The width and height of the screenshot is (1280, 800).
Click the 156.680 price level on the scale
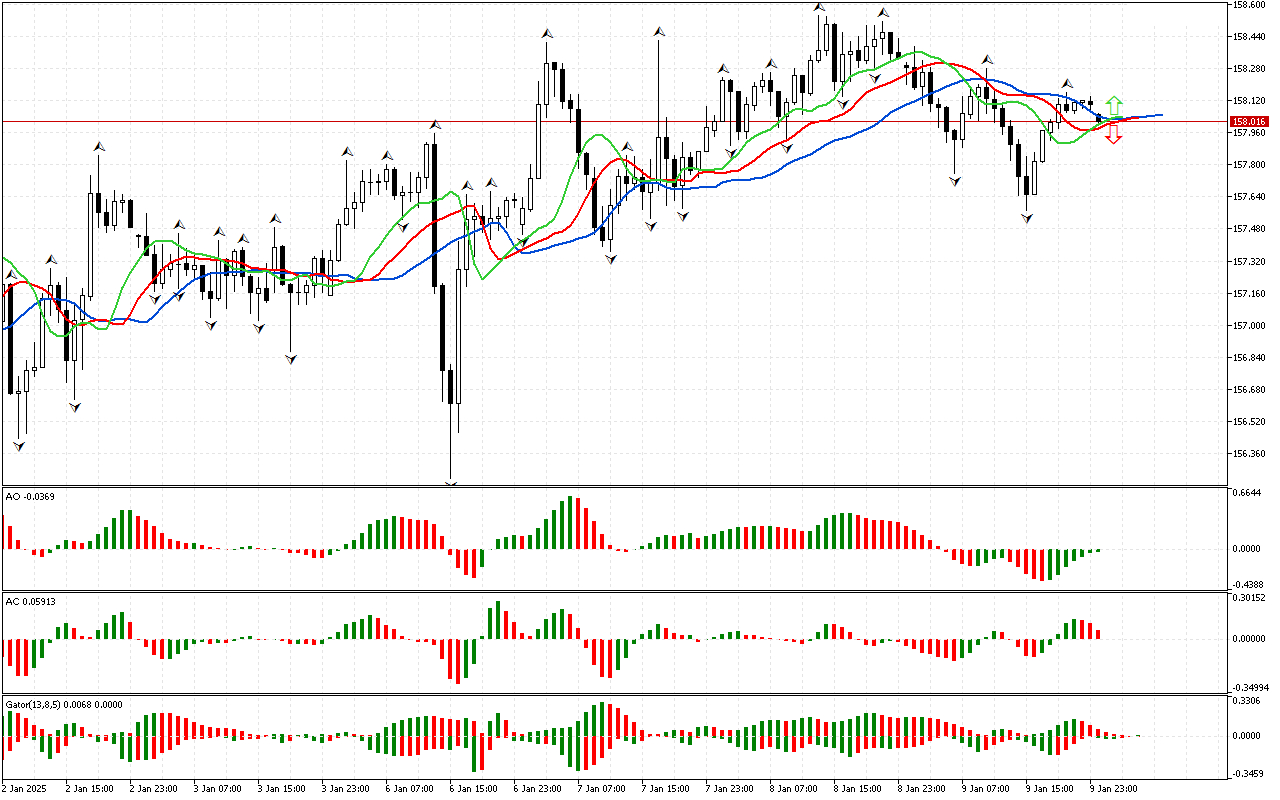click(x=1251, y=390)
